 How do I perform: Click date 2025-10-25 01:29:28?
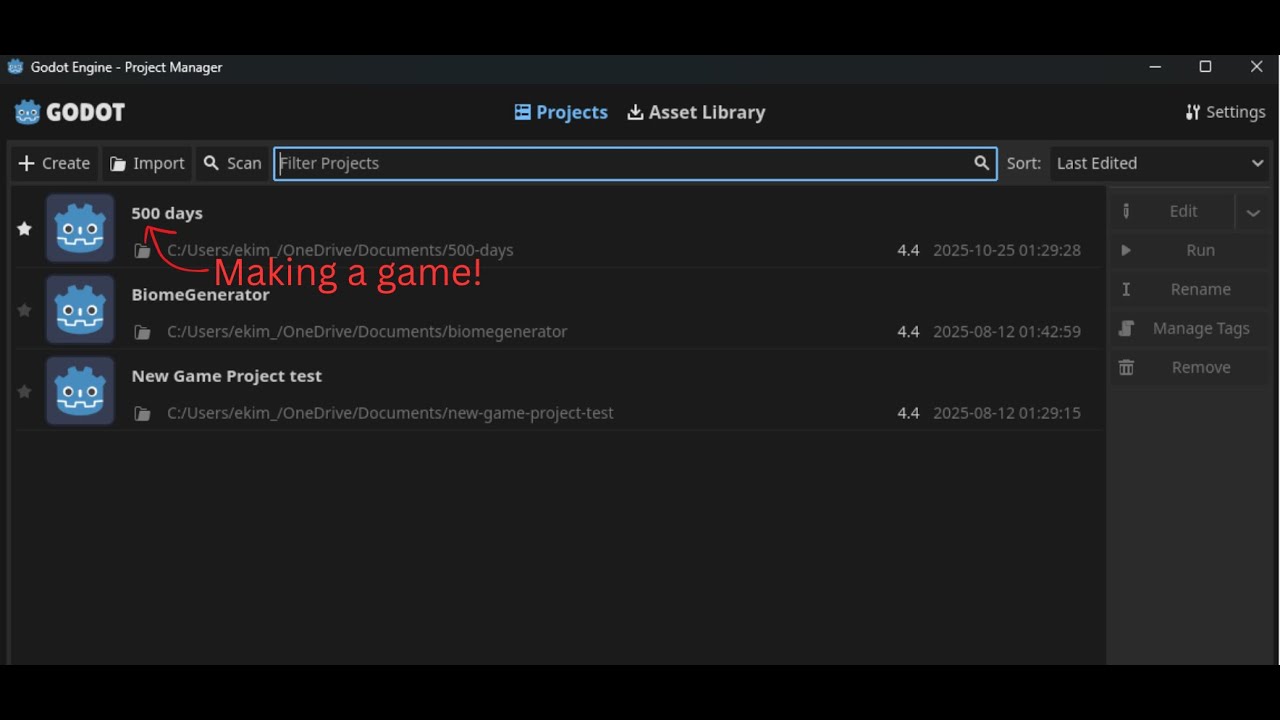click(1007, 250)
